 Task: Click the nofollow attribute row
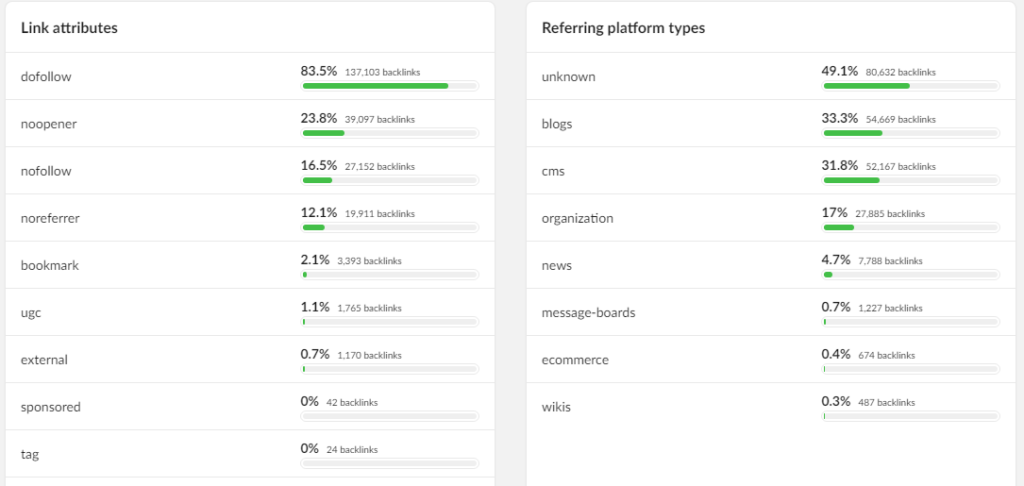pyautogui.click(x=249, y=170)
